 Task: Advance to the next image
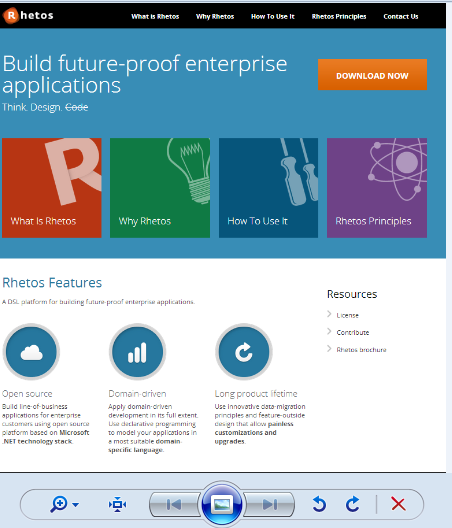(x=269, y=504)
